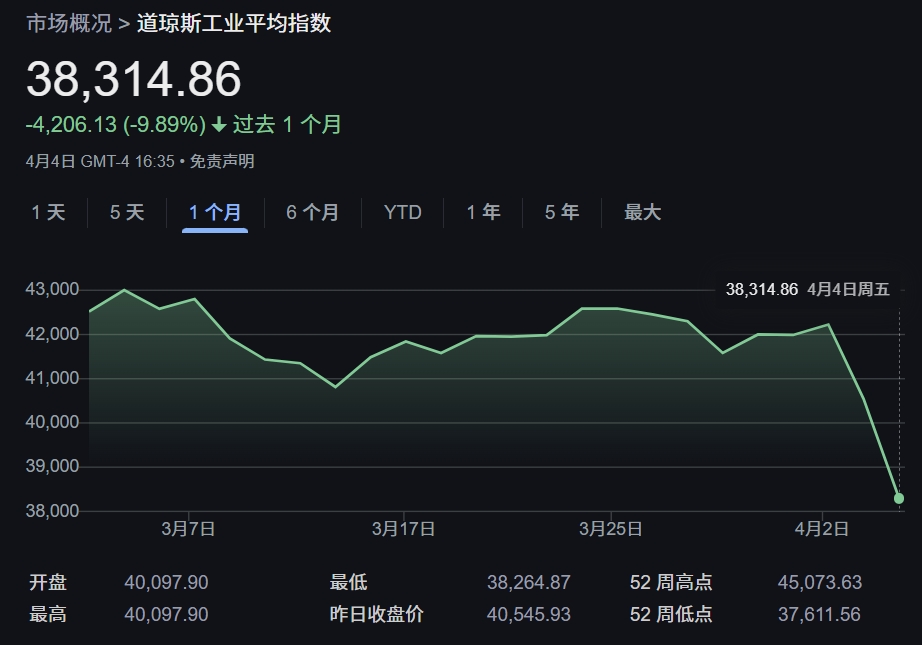Click the 52 周低点 label
922x645 pixels.
tap(671, 614)
